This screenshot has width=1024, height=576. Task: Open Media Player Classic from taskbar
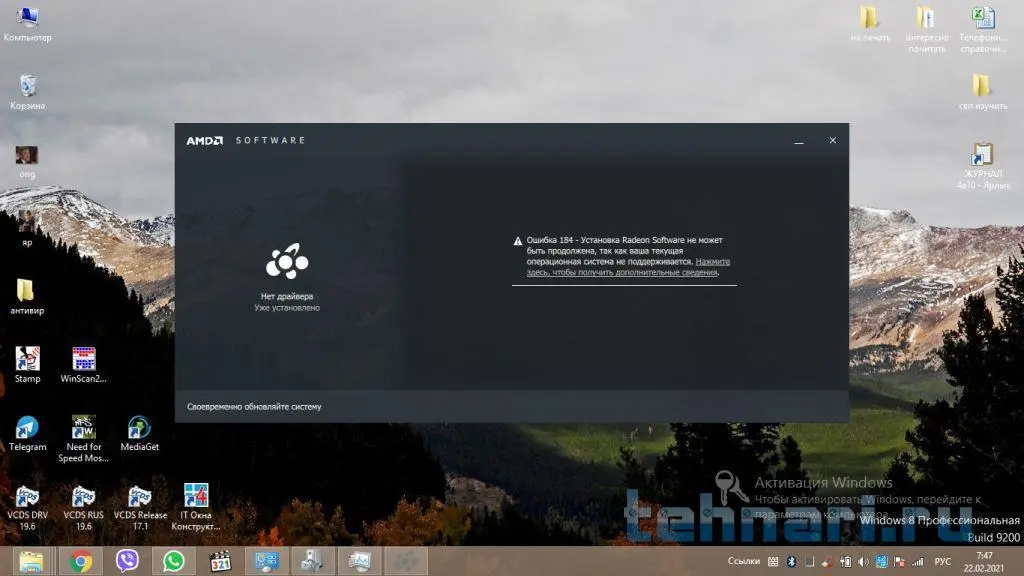pos(220,561)
